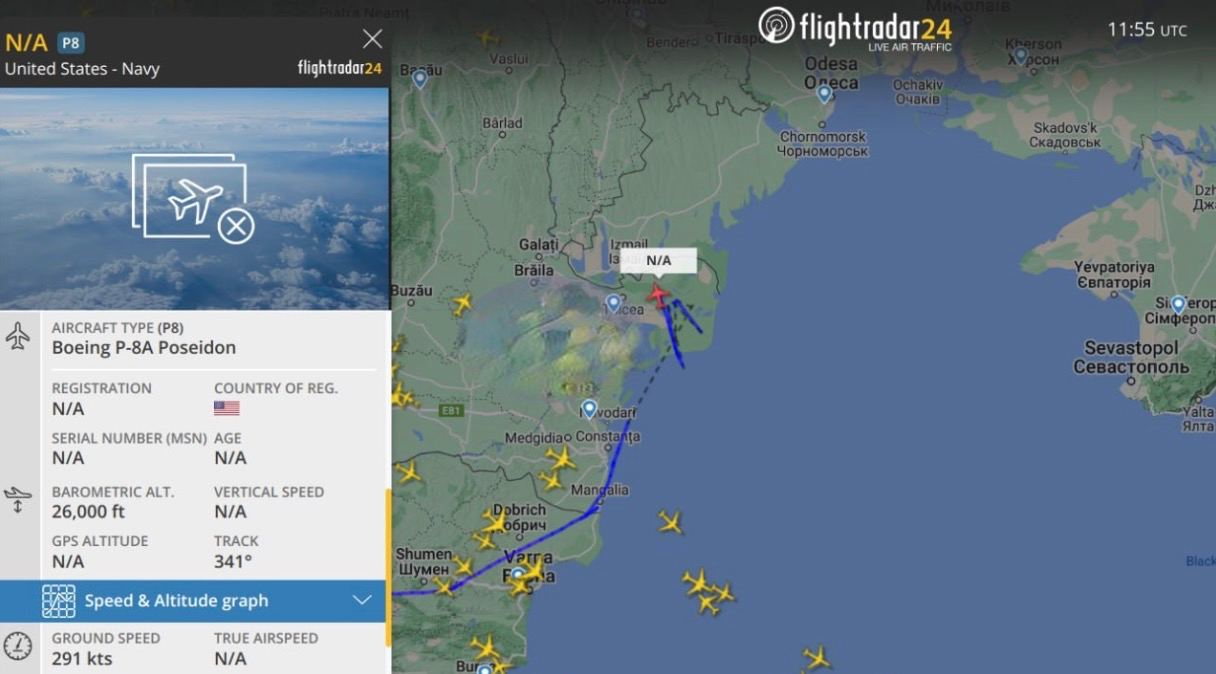Close the aircraft details panel

point(372,39)
